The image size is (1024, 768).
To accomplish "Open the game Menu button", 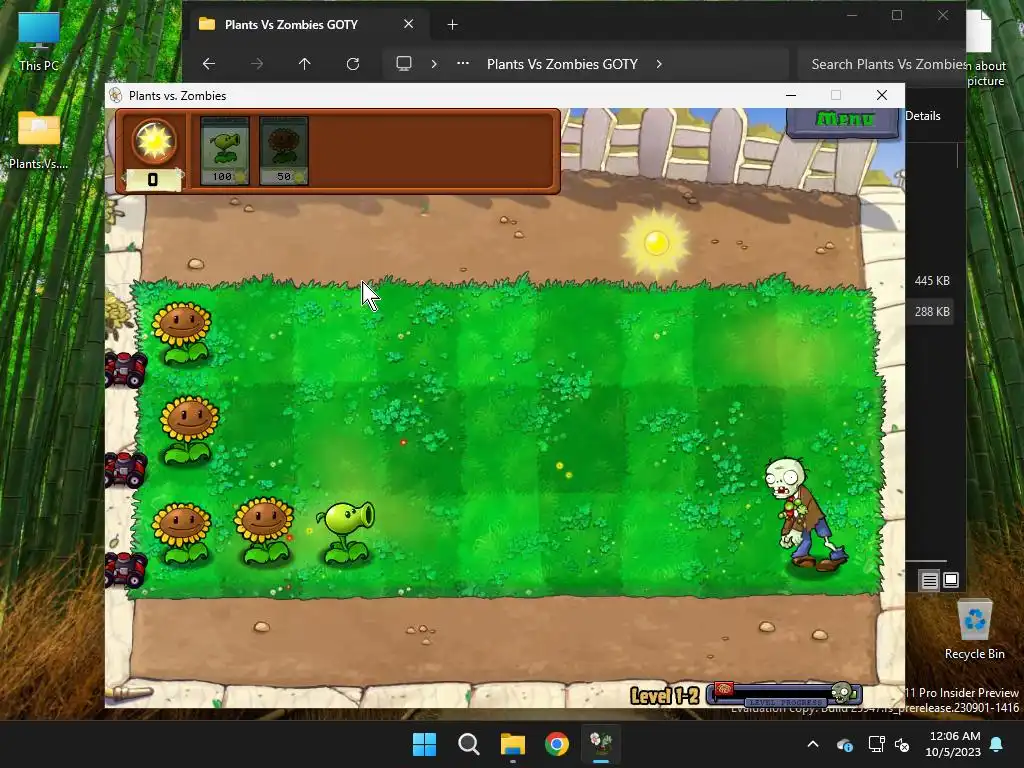I will point(844,120).
